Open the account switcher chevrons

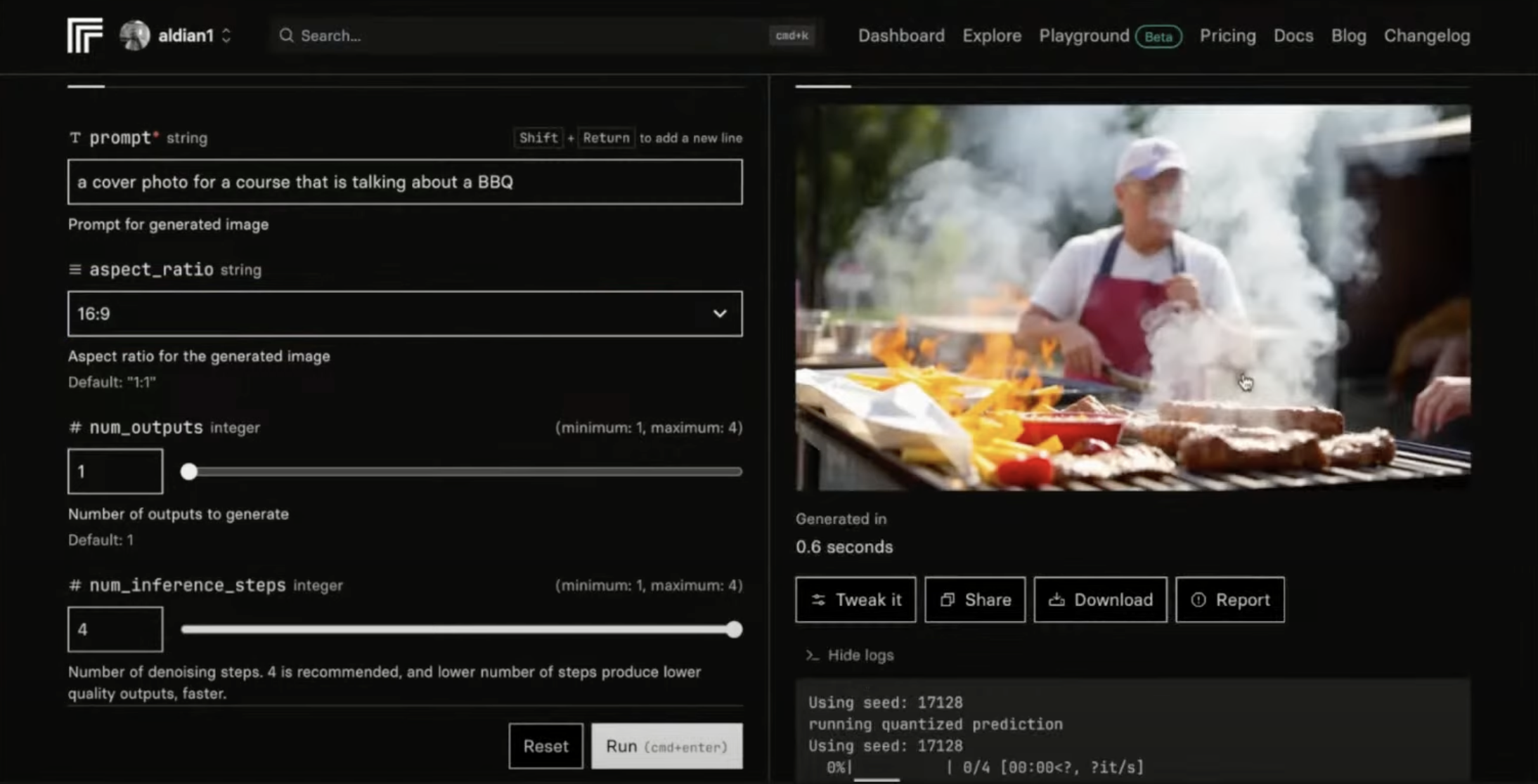tap(226, 35)
